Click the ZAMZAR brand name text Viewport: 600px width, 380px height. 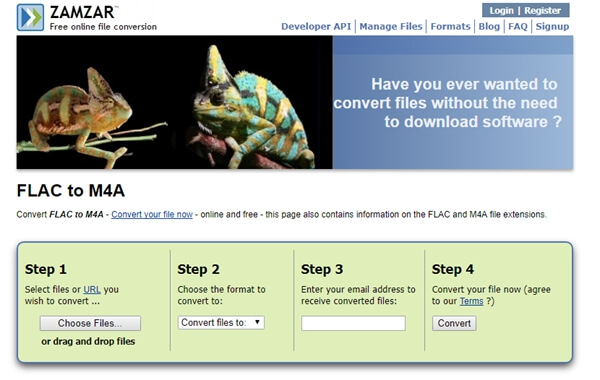point(82,12)
